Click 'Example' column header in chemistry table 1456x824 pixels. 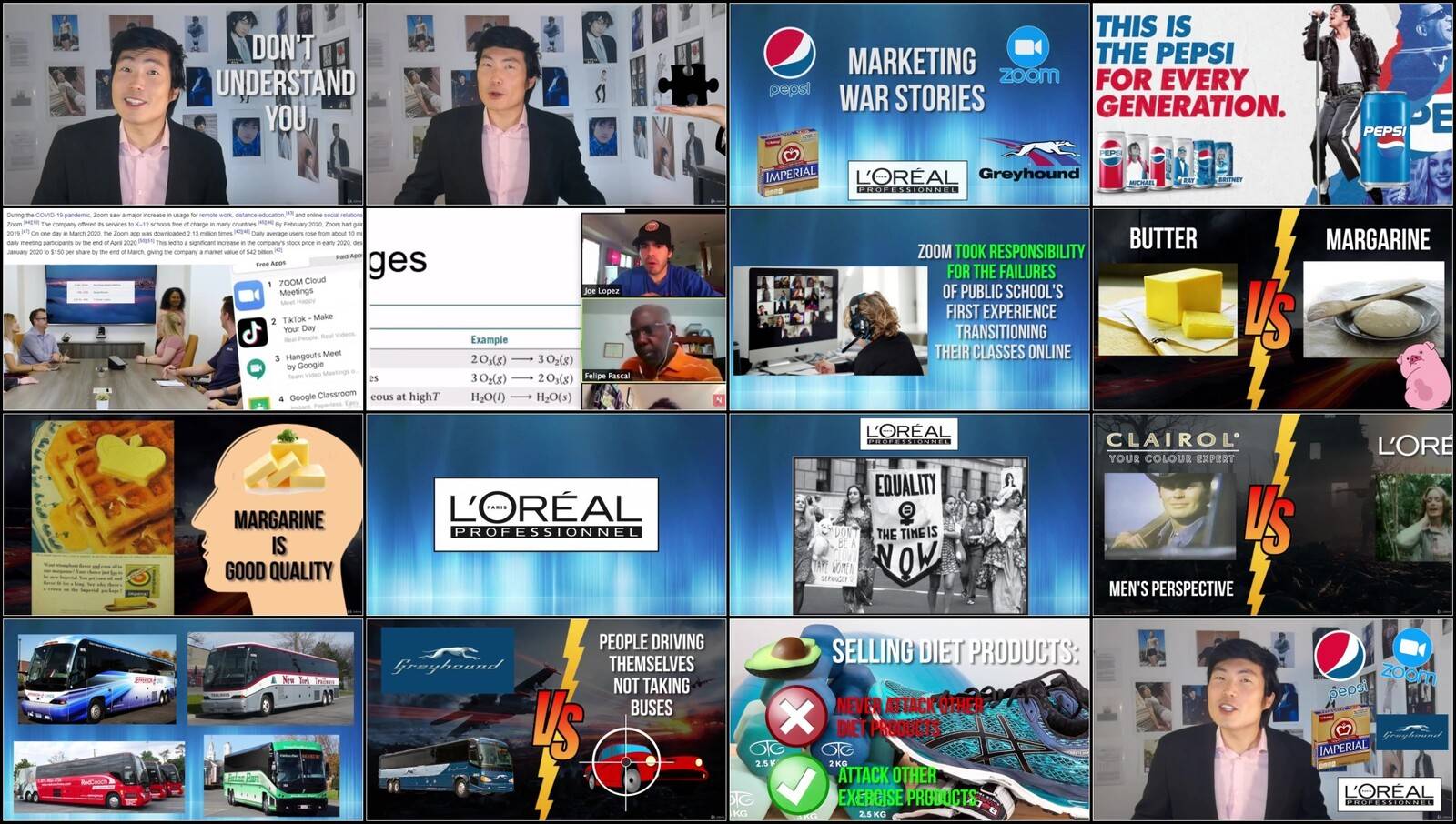(x=489, y=339)
